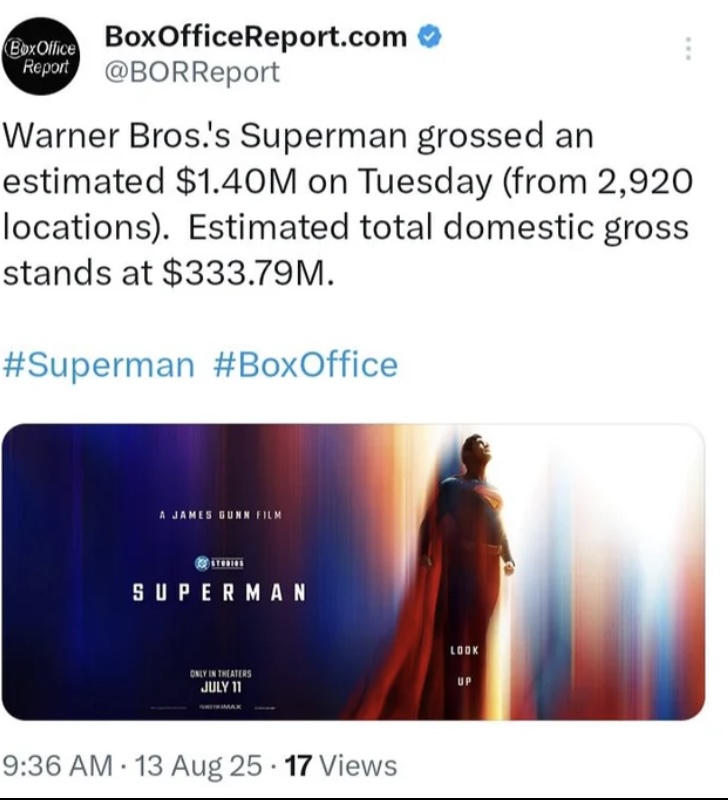This screenshot has height=800, width=728.
Task: Open the BoxOfficeReport.com display name
Action: (256, 36)
